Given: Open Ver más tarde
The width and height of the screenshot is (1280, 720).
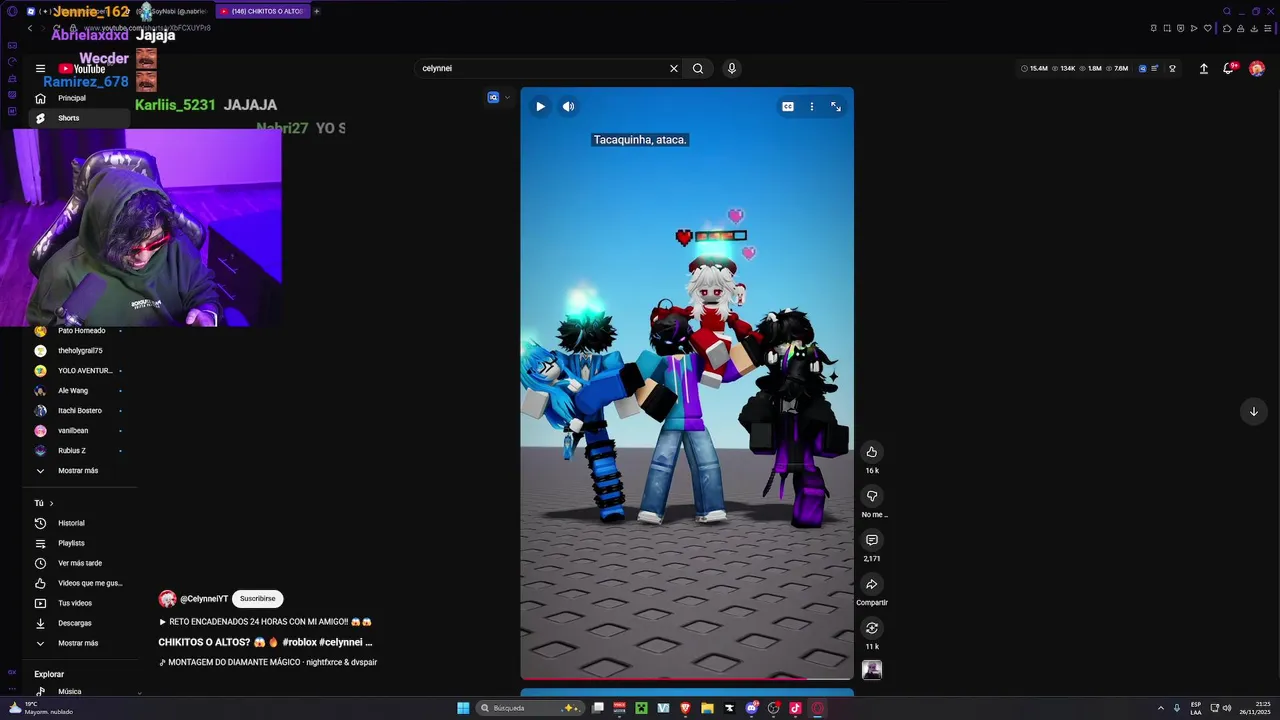Looking at the screenshot, I should pos(78,563).
